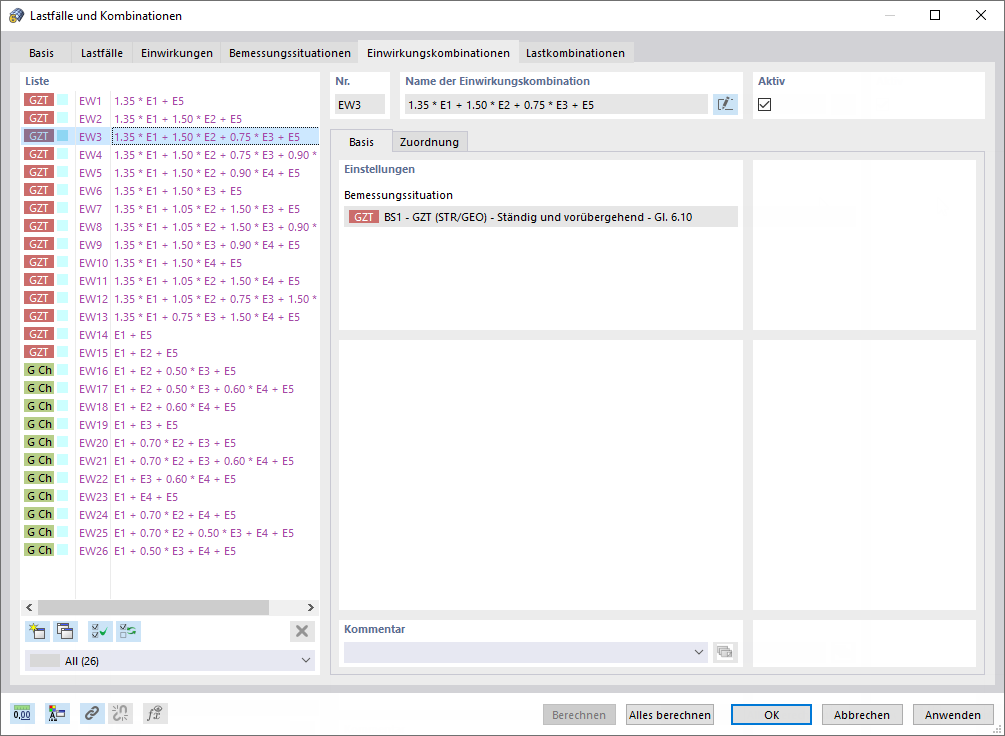Invert the list selection
This screenshot has height=736, width=1005.
[x=128, y=631]
